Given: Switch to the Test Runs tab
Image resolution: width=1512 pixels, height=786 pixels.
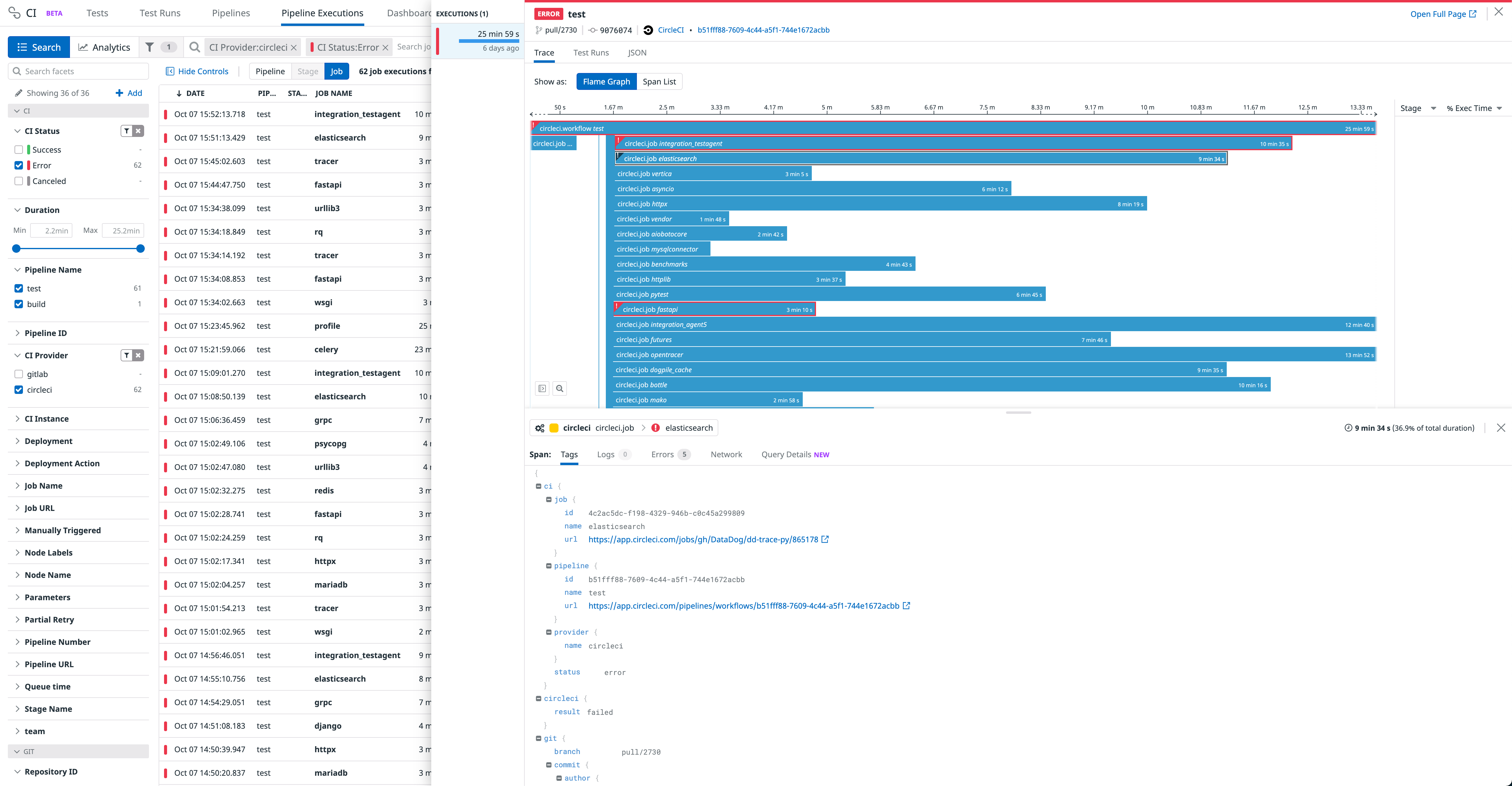Looking at the screenshot, I should [x=590, y=52].
